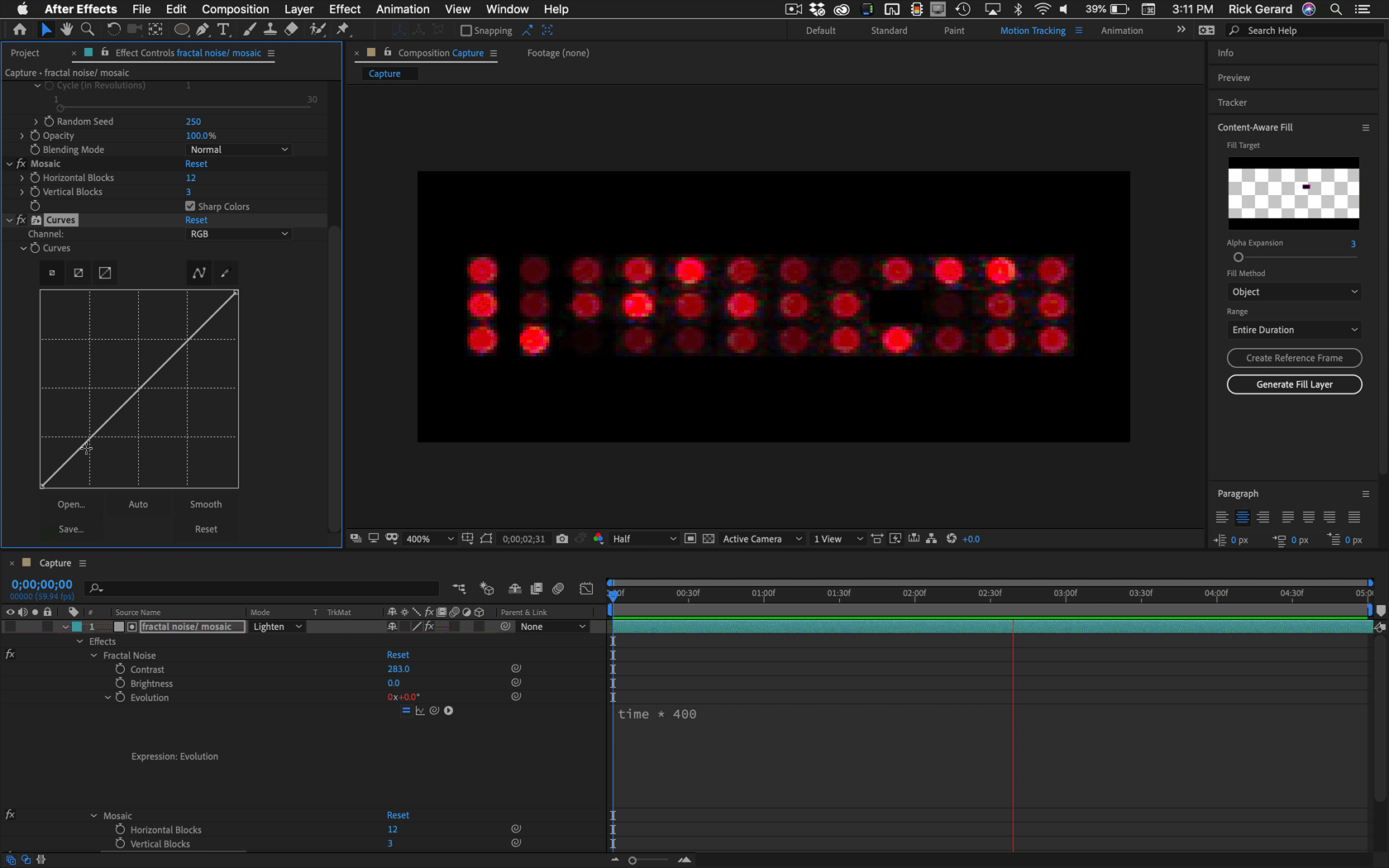Open the Half resolution dropdown

644,539
